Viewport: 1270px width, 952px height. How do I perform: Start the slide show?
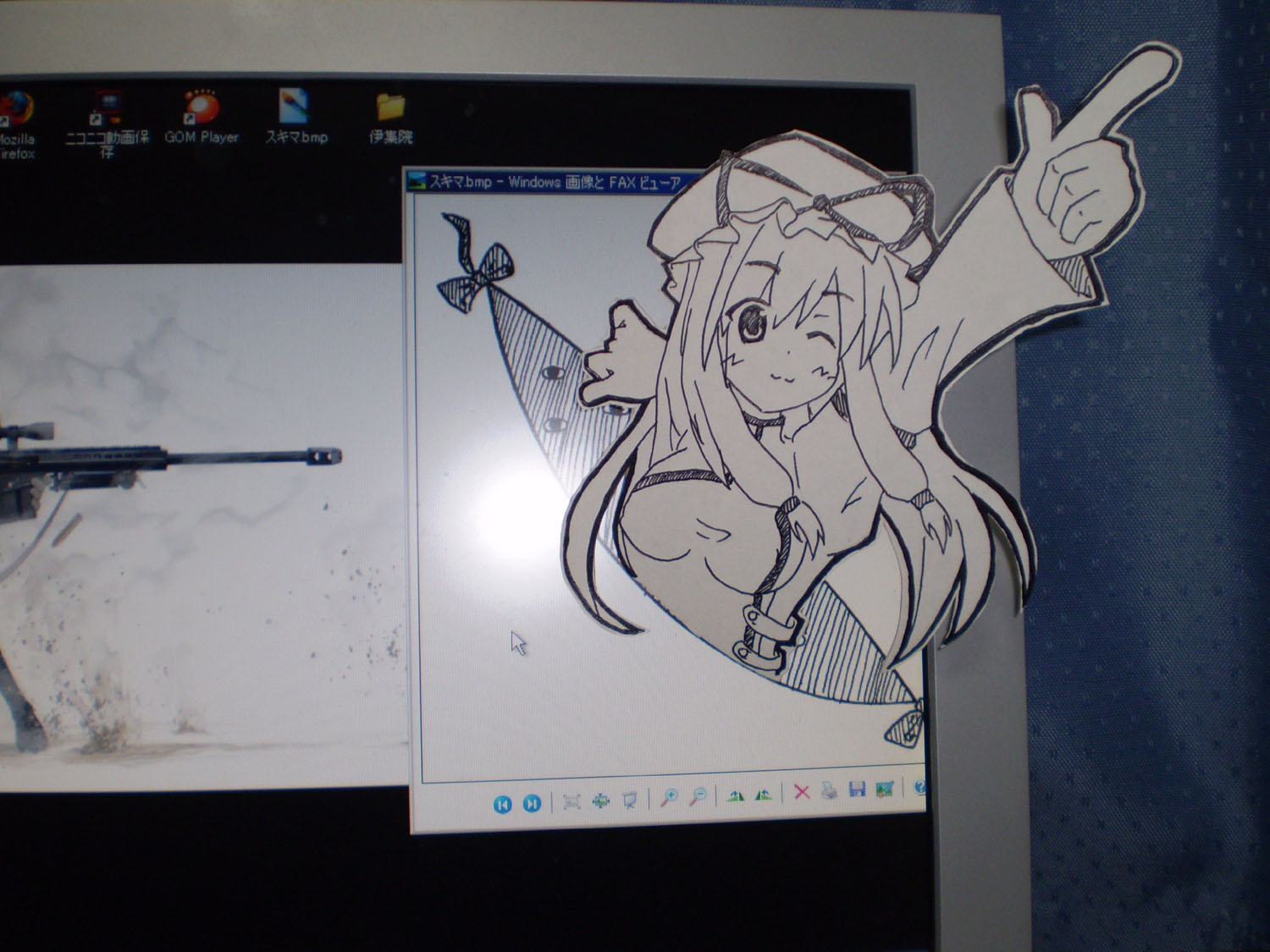tap(629, 800)
